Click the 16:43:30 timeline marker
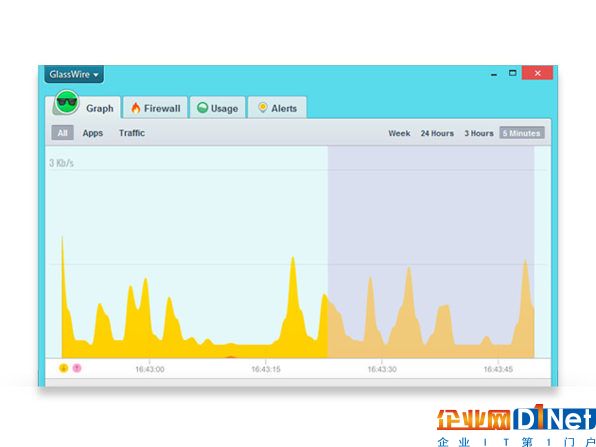Screen dimensions: 596x447 click(382, 369)
